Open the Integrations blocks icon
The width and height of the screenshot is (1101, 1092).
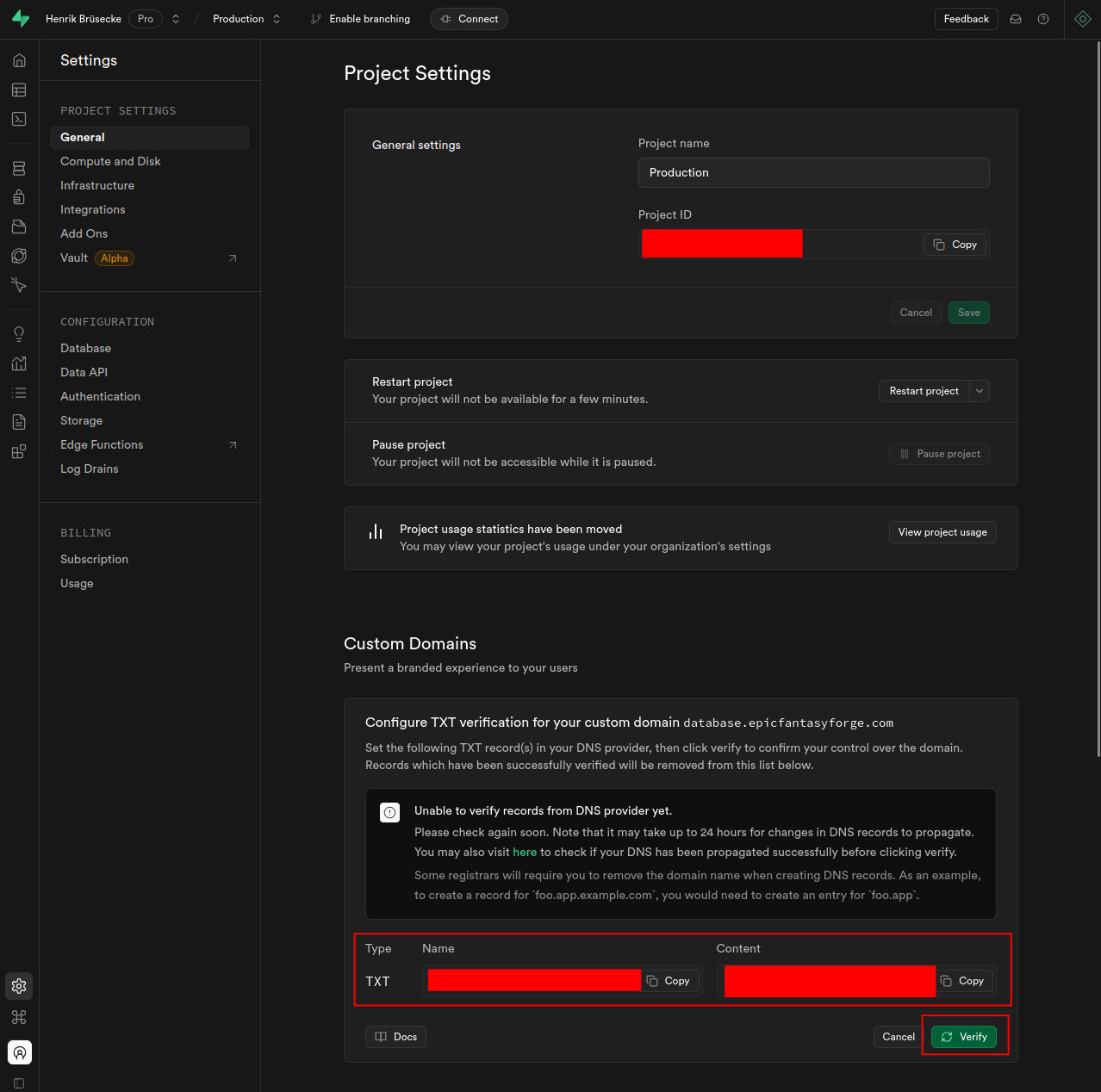click(19, 451)
